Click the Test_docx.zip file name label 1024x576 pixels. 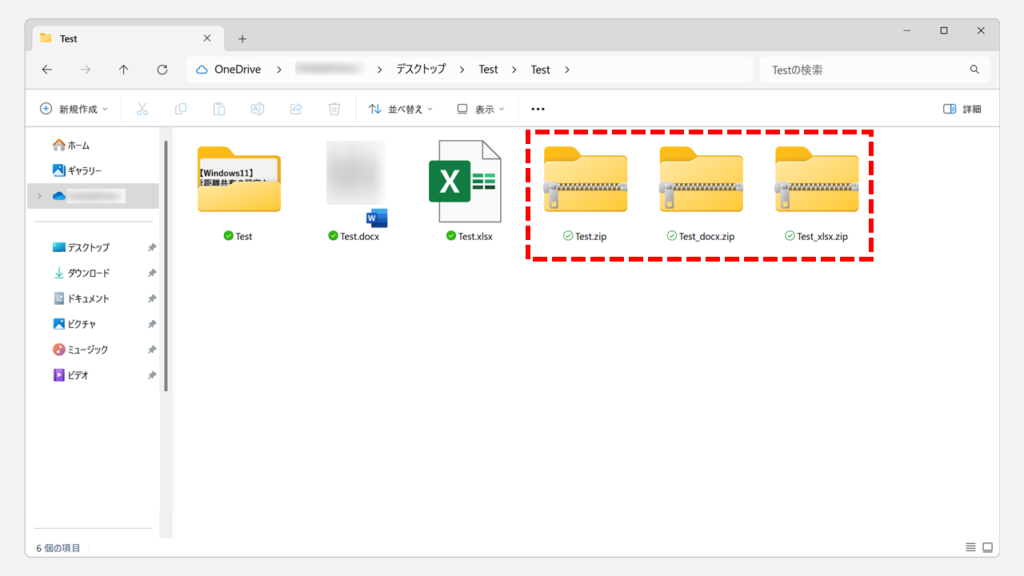pos(707,236)
